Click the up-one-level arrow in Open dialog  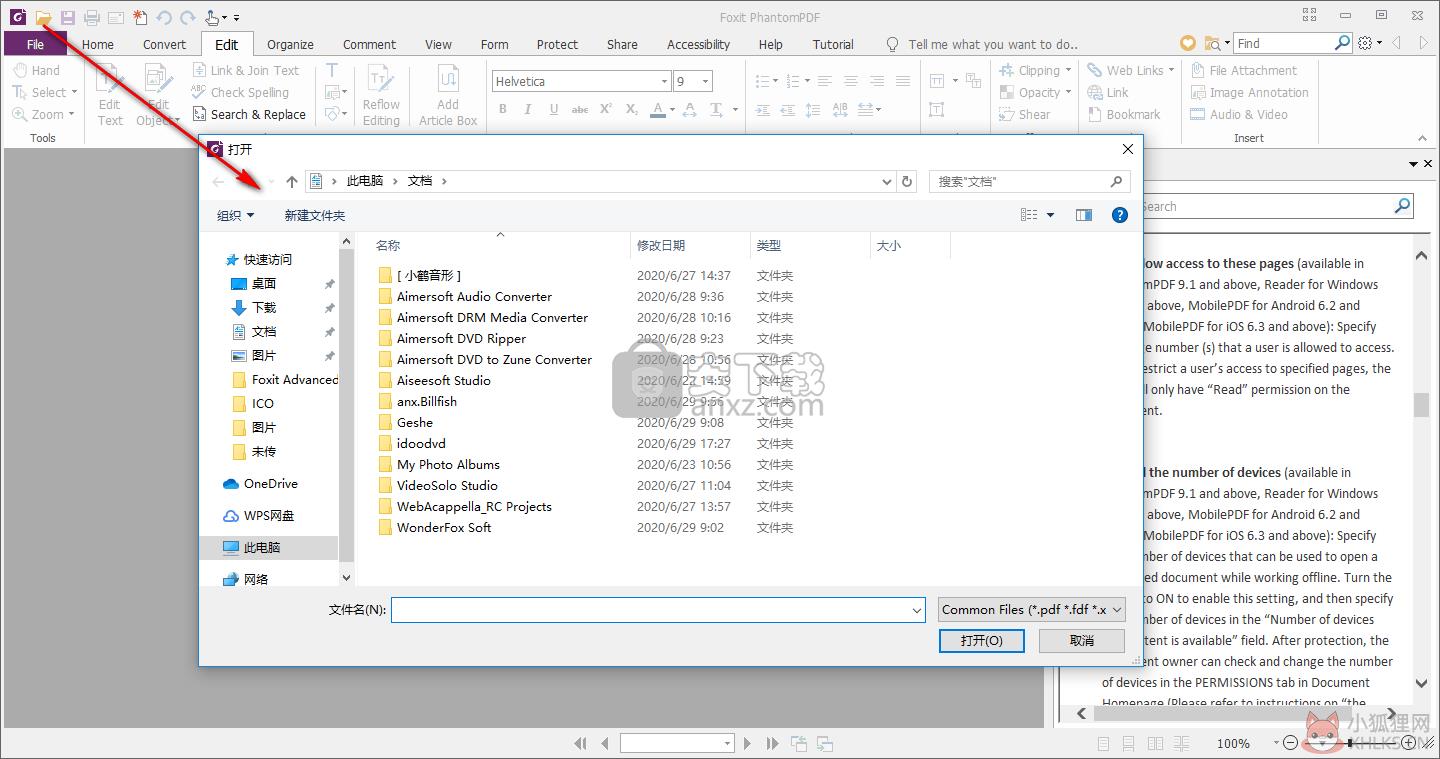tap(291, 181)
